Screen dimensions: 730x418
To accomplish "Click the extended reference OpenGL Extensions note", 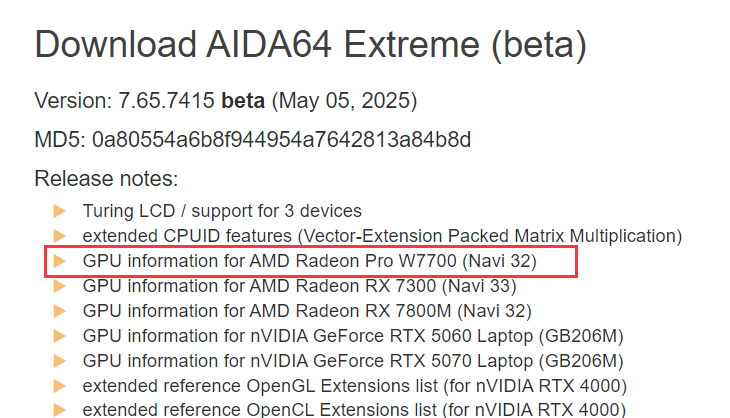I will pyautogui.click(x=355, y=386).
